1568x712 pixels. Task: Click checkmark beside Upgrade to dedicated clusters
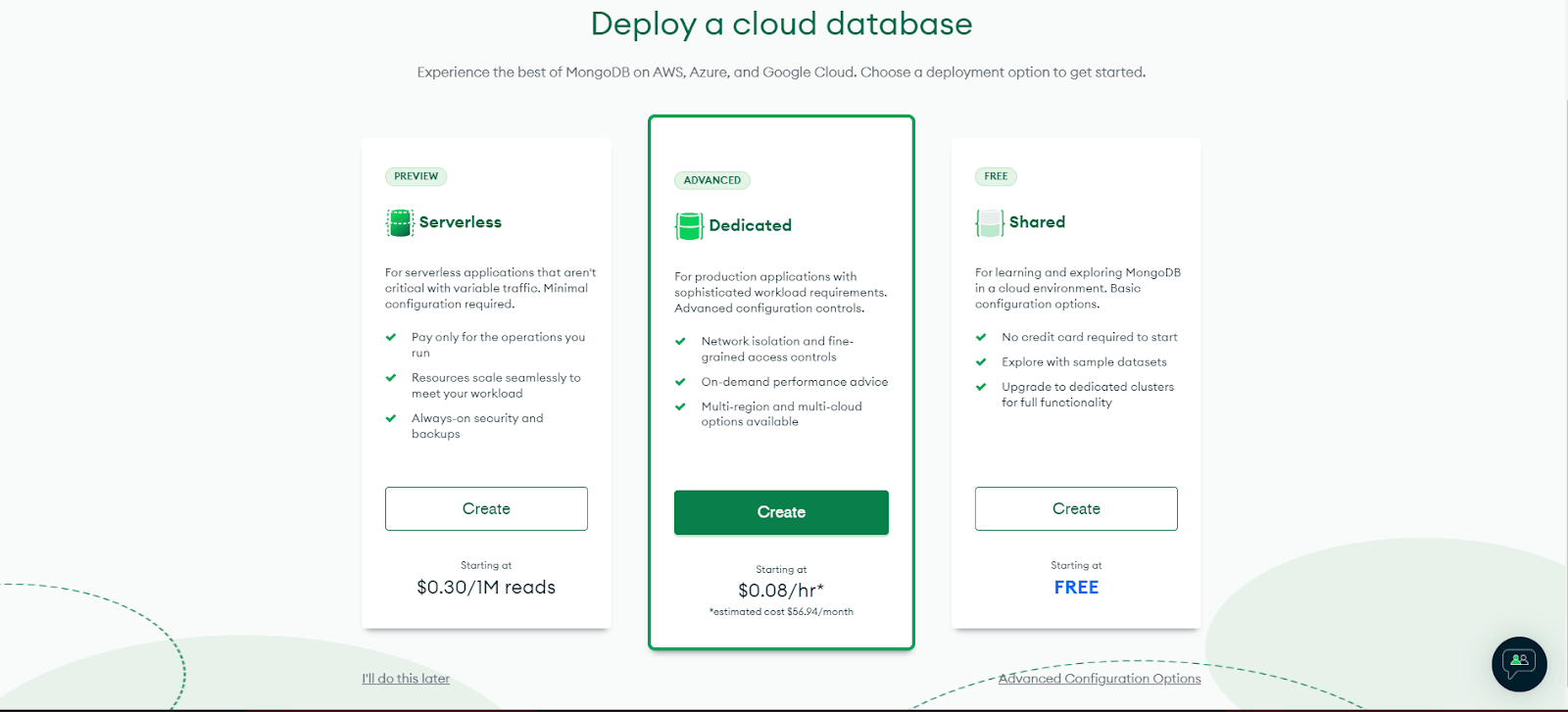click(x=981, y=387)
